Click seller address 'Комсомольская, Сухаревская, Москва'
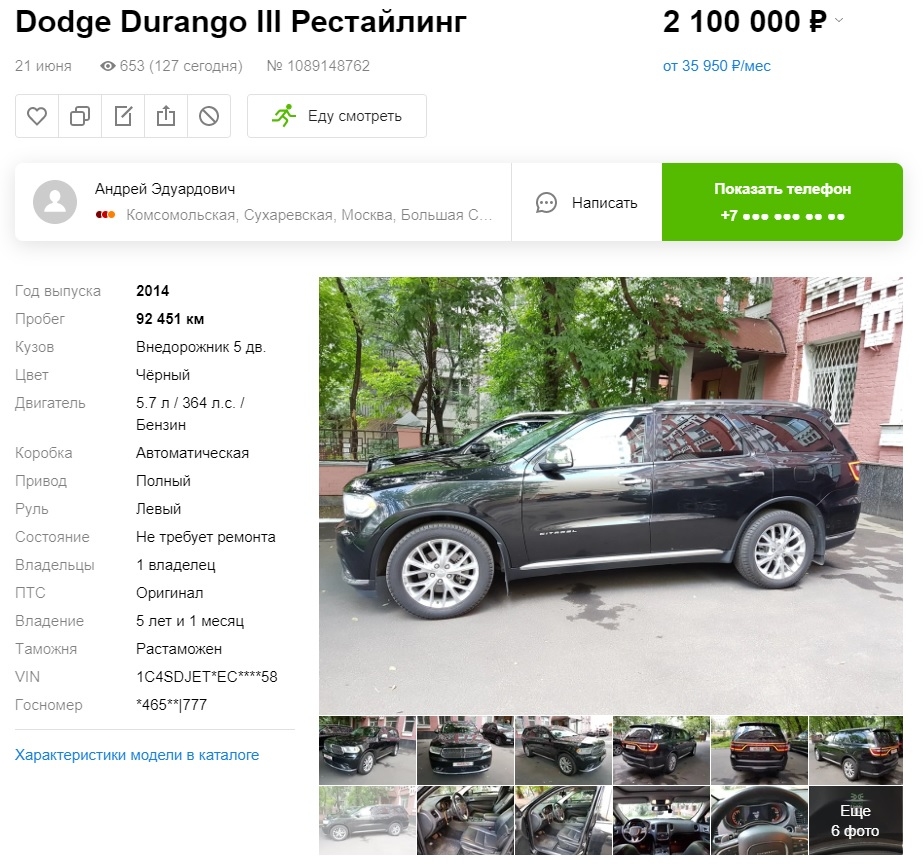The image size is (923, 867). click(x=309, y=215)
